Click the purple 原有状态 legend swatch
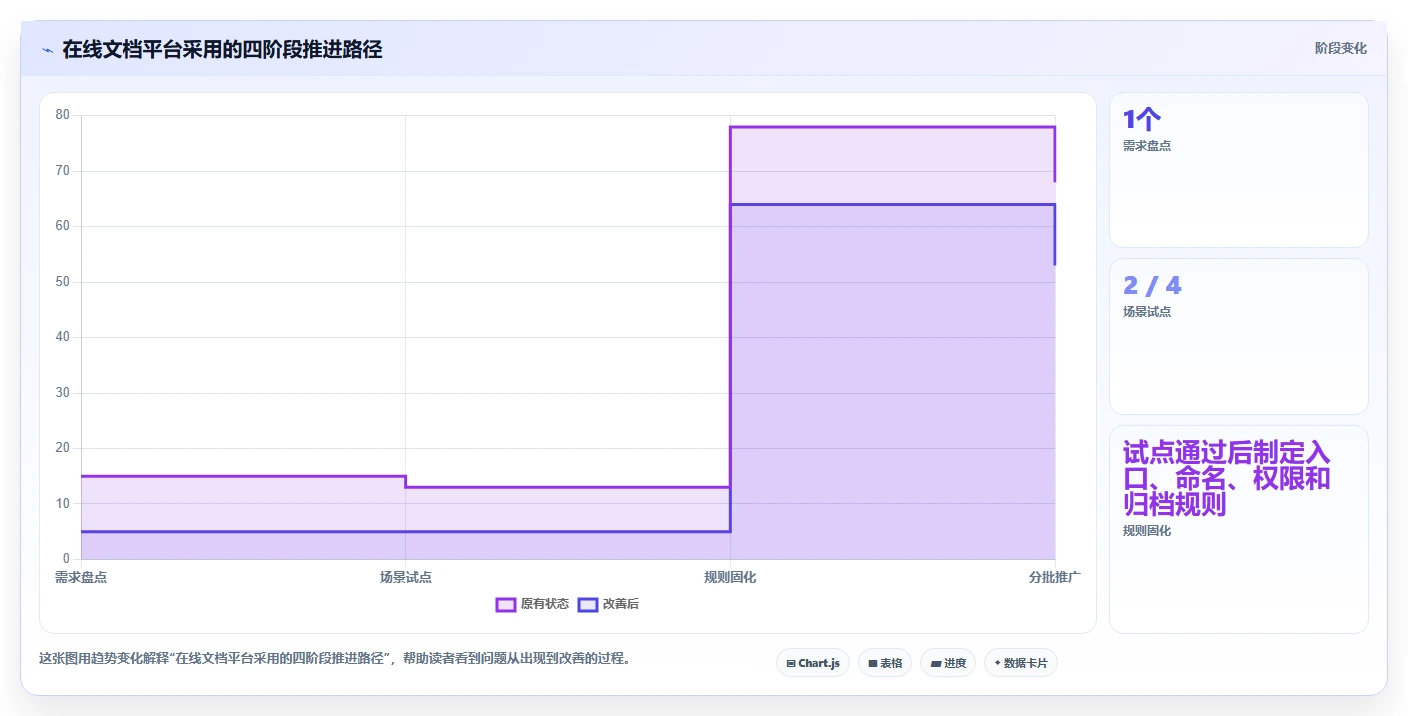The width and height of the screenshot is (1408, 716). tap(506, 604)
